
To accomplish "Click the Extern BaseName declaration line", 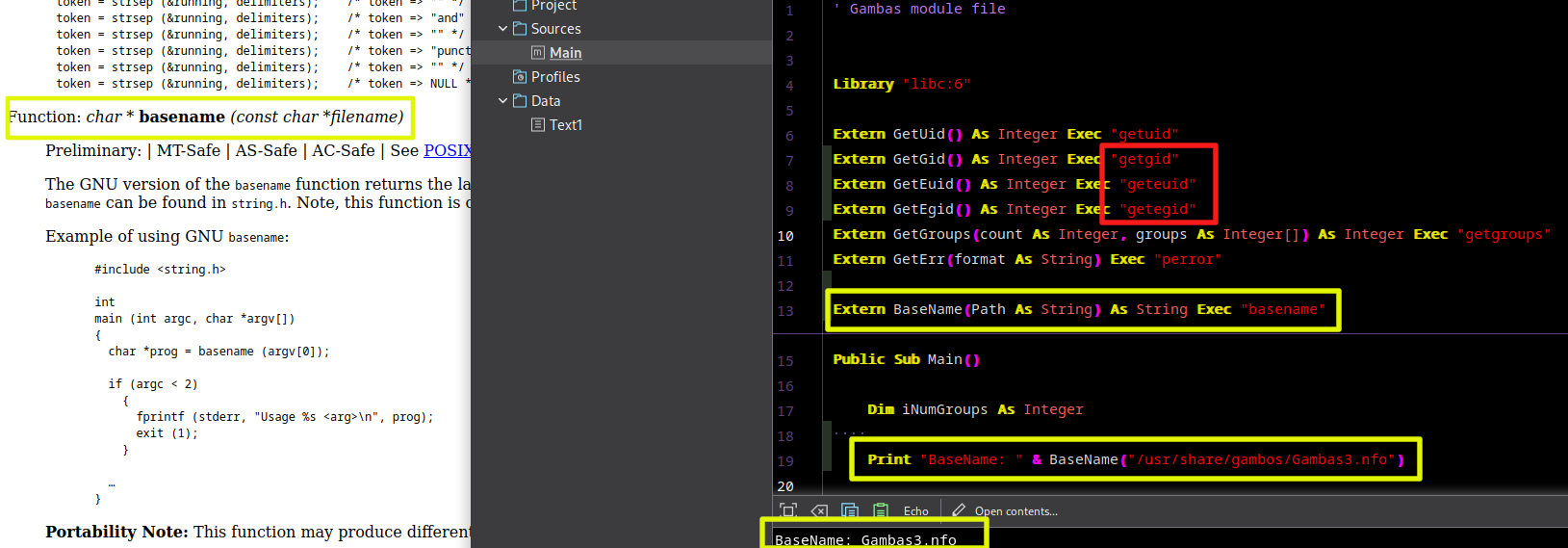I will 1078,310.
